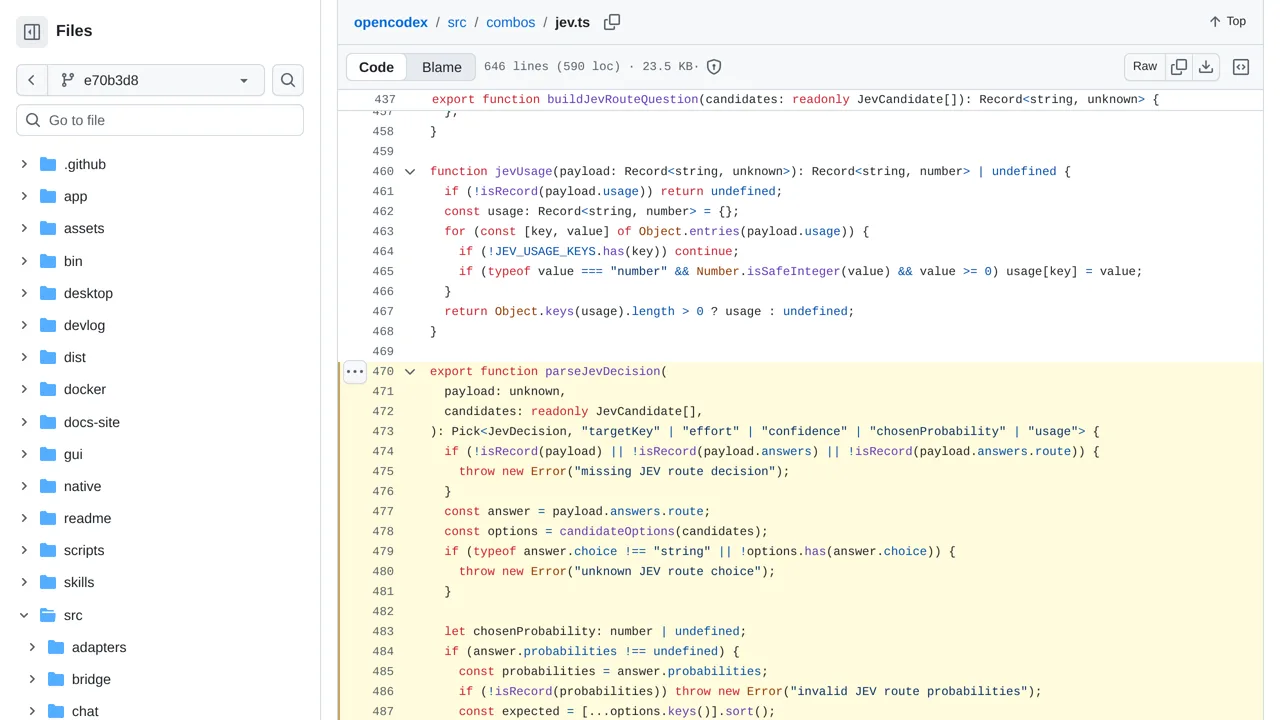This screenshot has width=1280, height=720.
Task: Expand the adapters subfolder chevron
Action: (32, 647)
